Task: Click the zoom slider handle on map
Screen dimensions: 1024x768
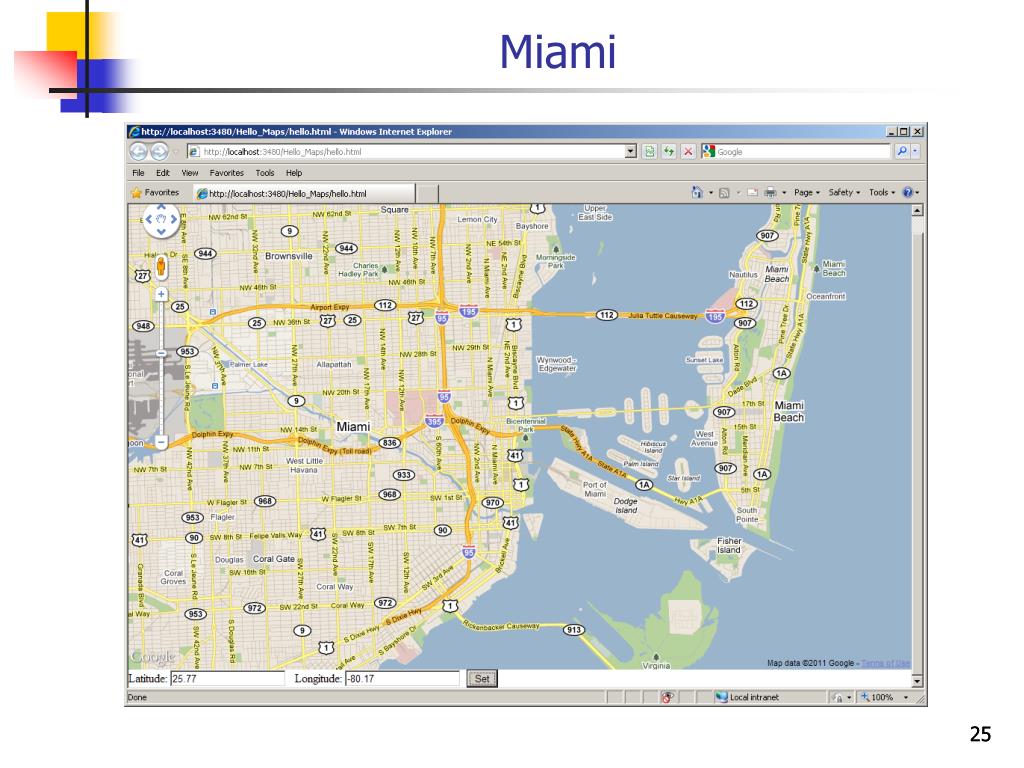Action: coord(161,353)
